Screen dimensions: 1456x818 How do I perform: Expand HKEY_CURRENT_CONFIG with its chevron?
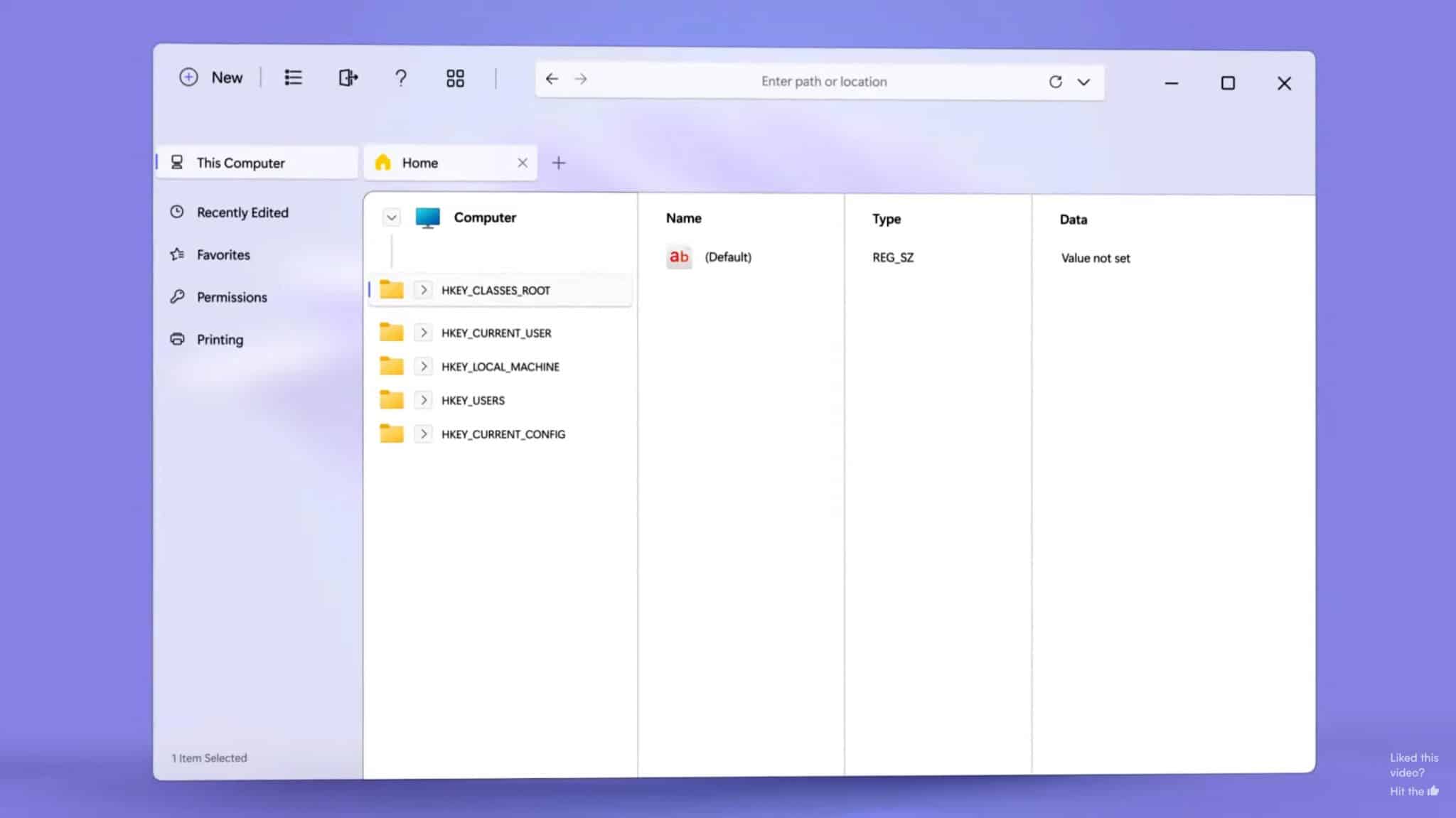(x=423, y=434)
